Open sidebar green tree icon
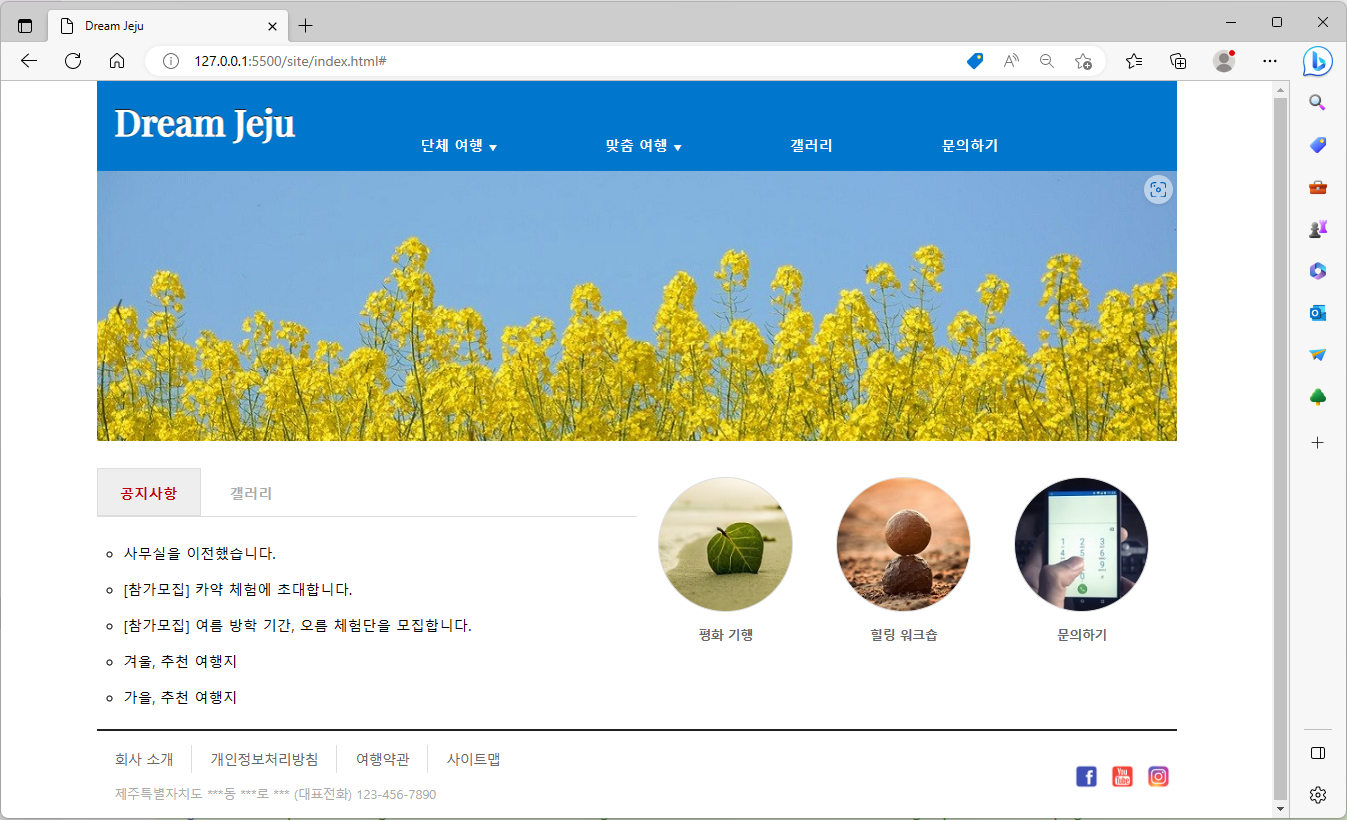1347x820 pixels. 1318,397
